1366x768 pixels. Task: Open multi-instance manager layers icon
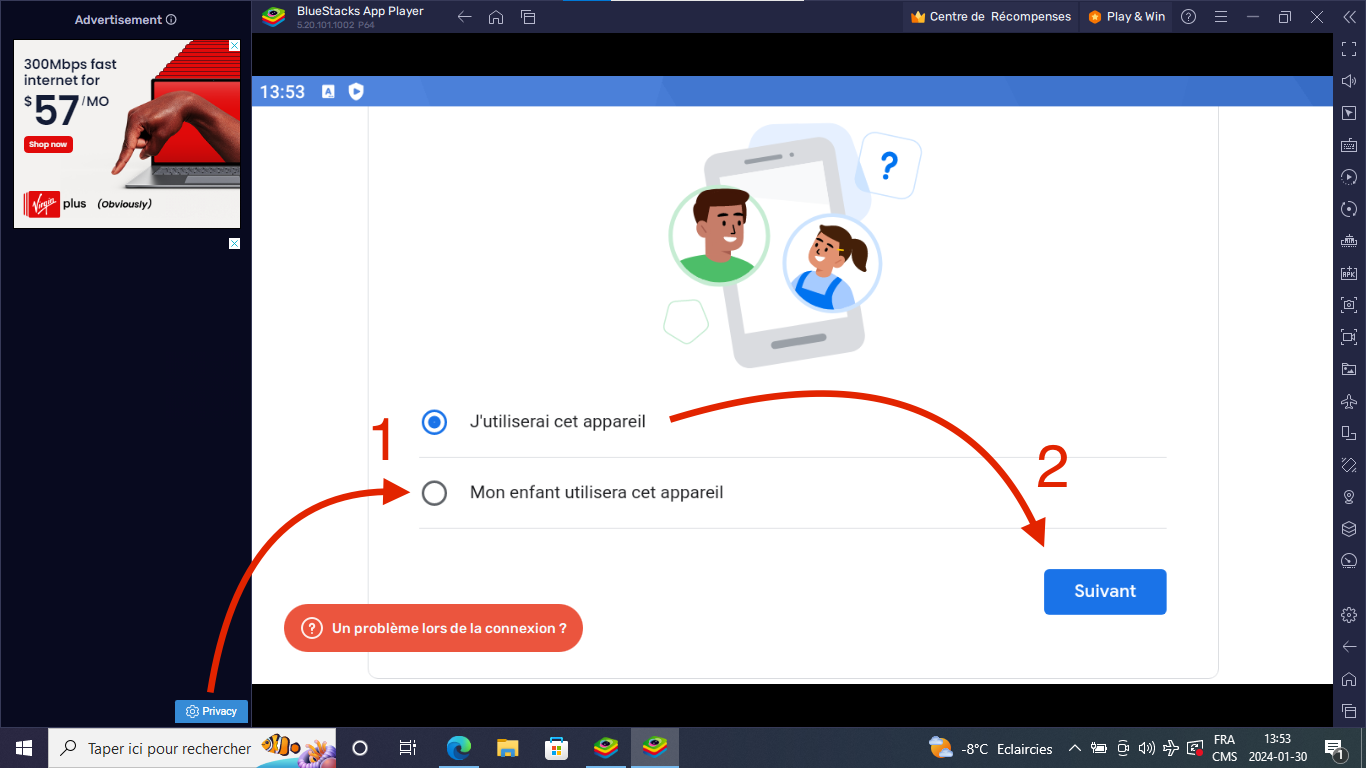coord(1349,529)
